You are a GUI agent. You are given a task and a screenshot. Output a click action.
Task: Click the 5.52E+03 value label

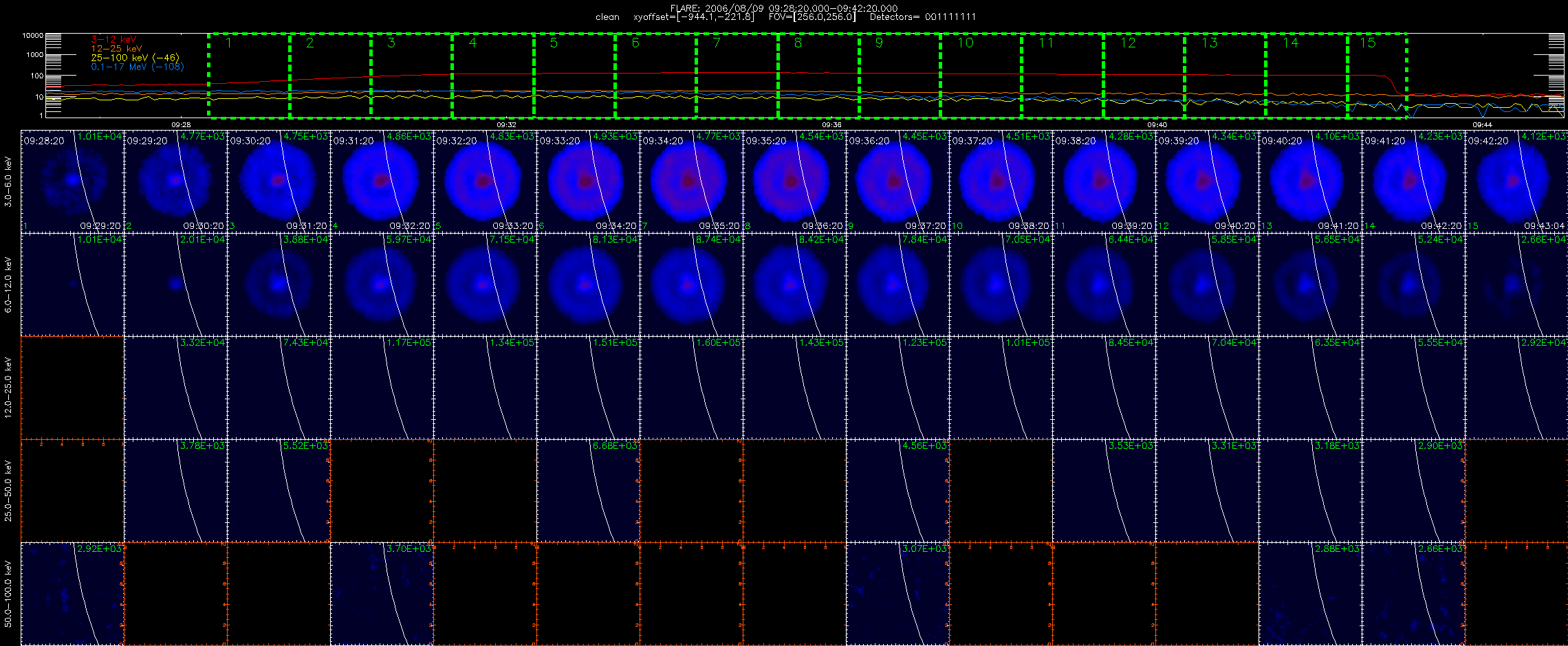(x=306, y=445)
